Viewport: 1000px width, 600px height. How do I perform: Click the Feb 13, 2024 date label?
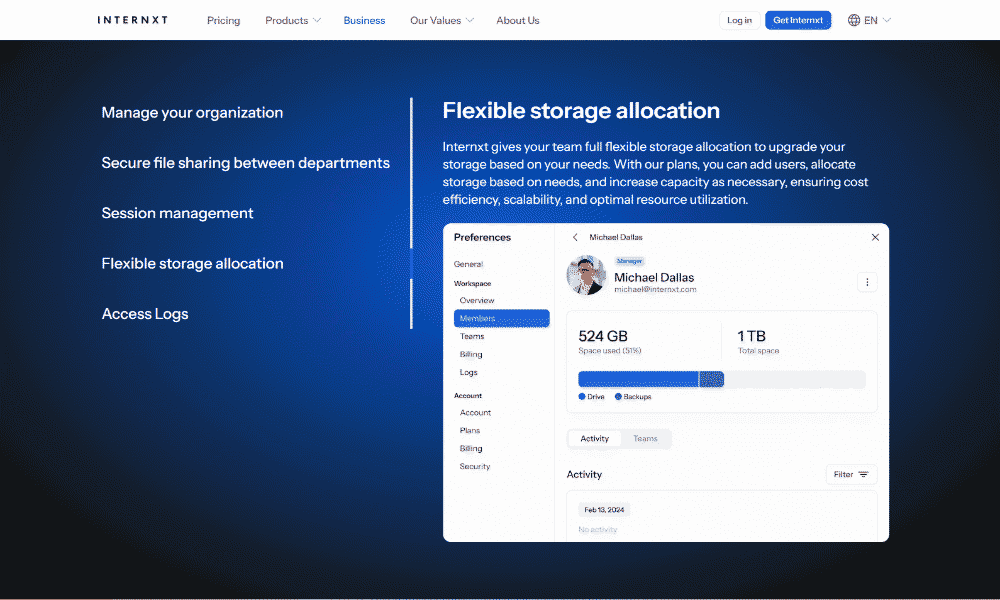(x=604, y=509)
